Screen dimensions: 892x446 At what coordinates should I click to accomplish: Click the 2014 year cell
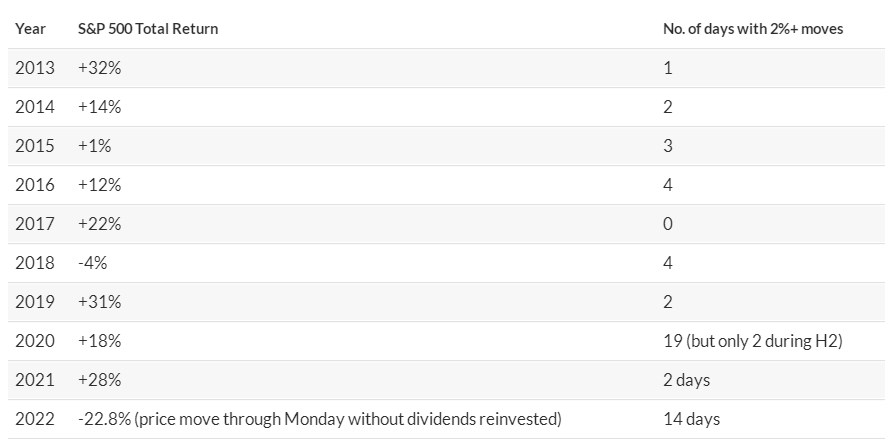pos(34,107)
